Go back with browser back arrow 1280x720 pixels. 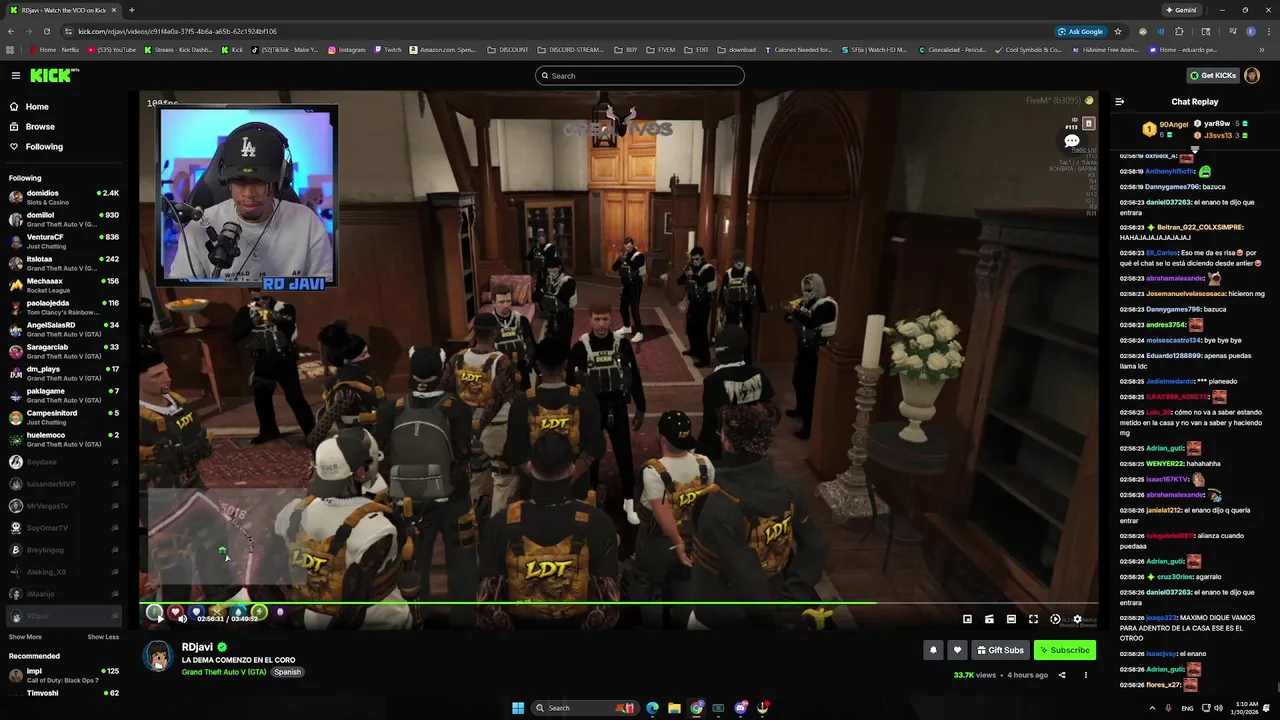(11, 31)
